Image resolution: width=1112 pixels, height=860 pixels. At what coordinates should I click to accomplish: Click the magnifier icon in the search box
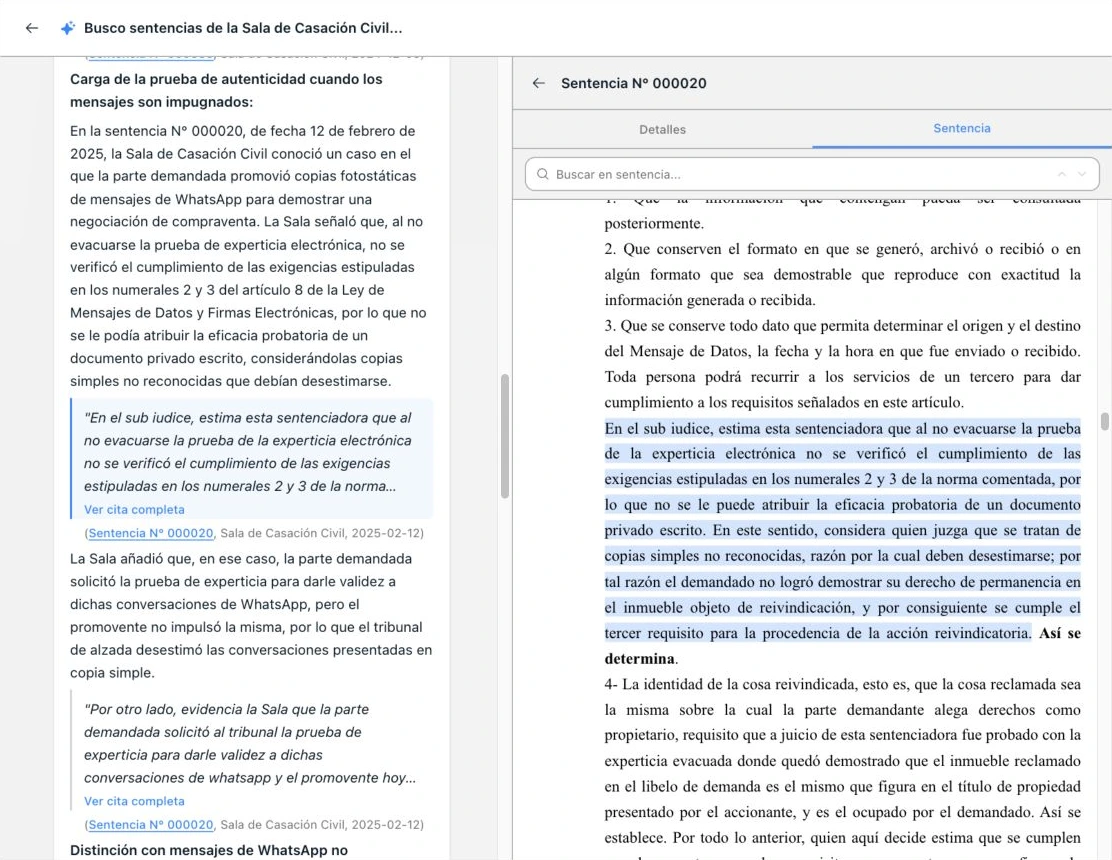click(543, 174)
